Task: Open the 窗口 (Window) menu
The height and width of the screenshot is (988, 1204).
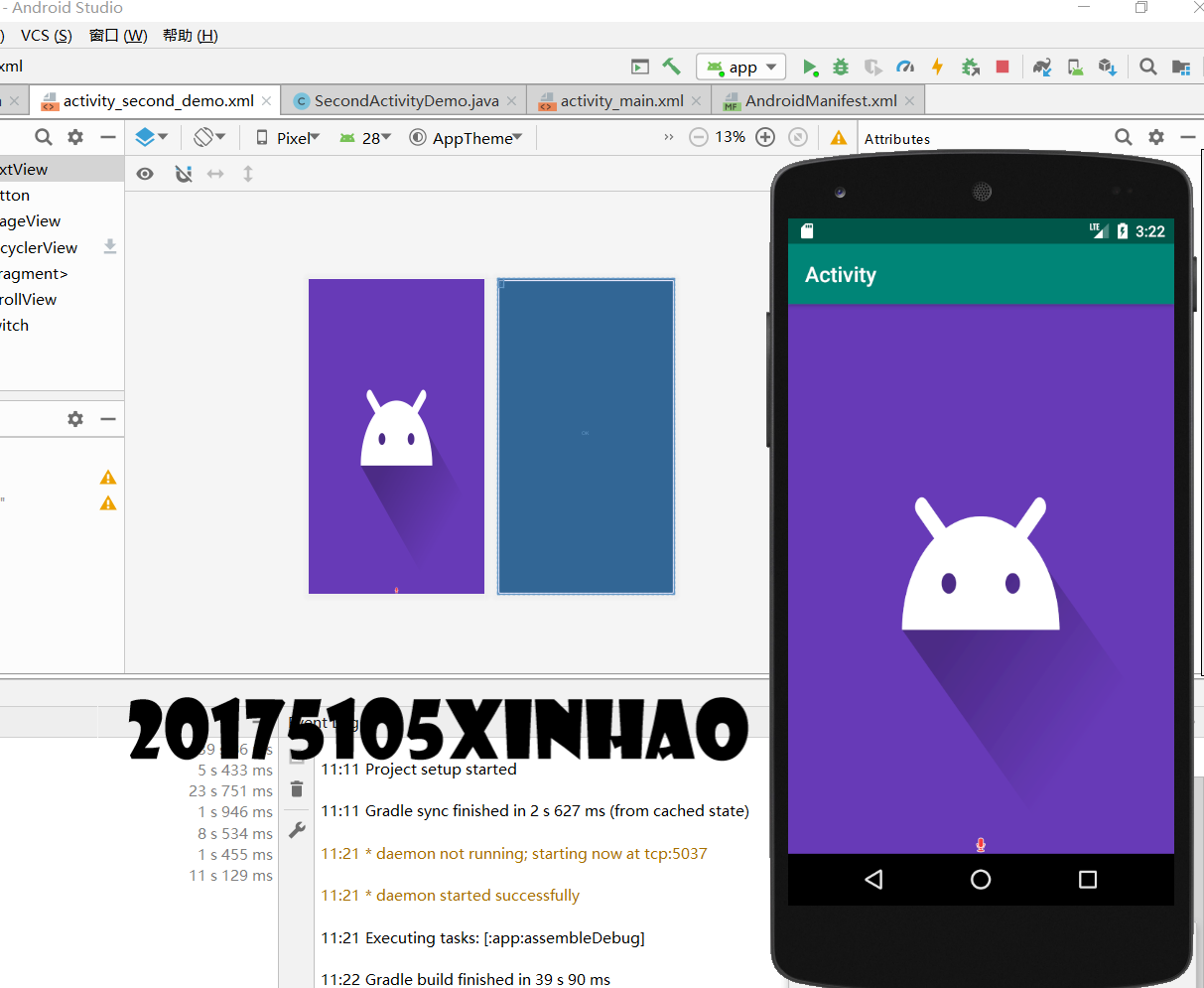Action: pyautogui.click(x=118, y=35)
